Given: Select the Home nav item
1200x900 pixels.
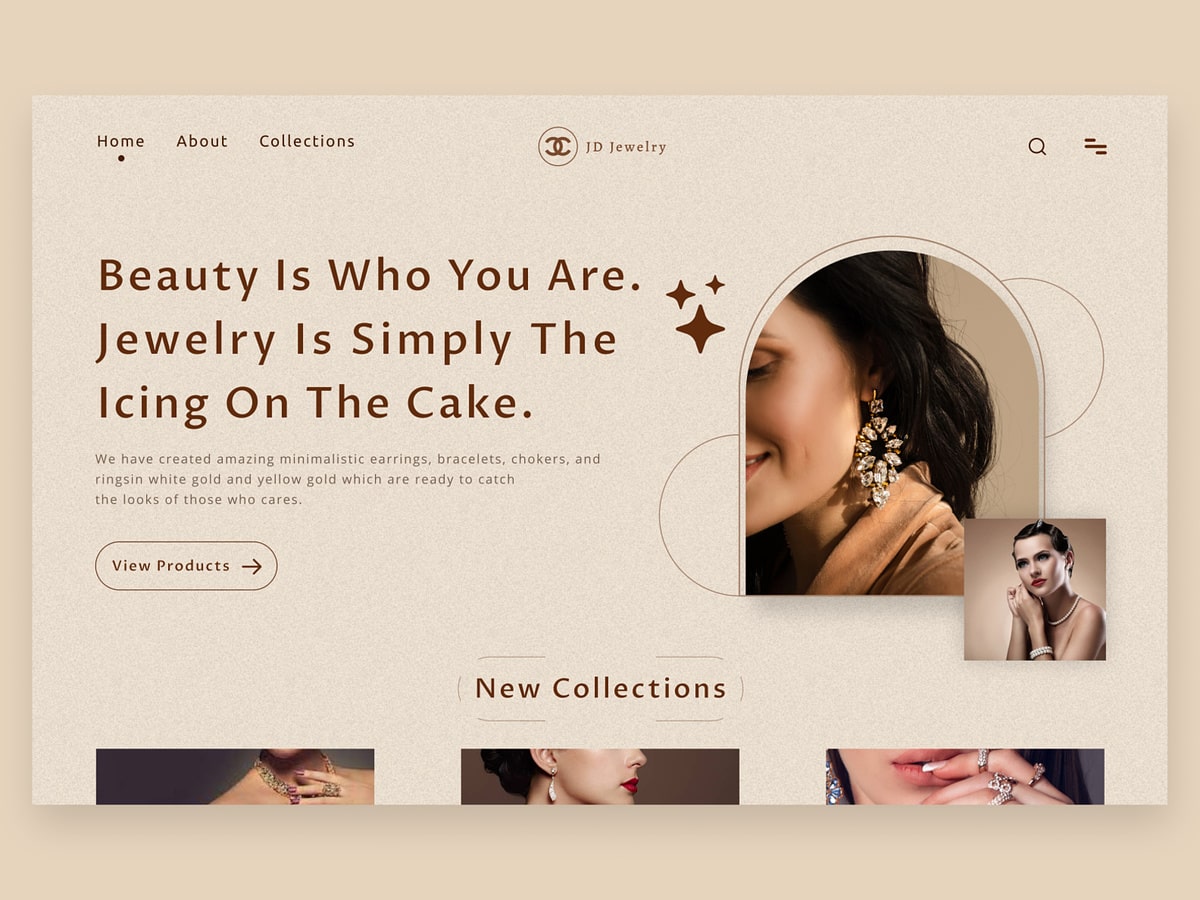Looking at the screenshot, I should tap(121, 141).
